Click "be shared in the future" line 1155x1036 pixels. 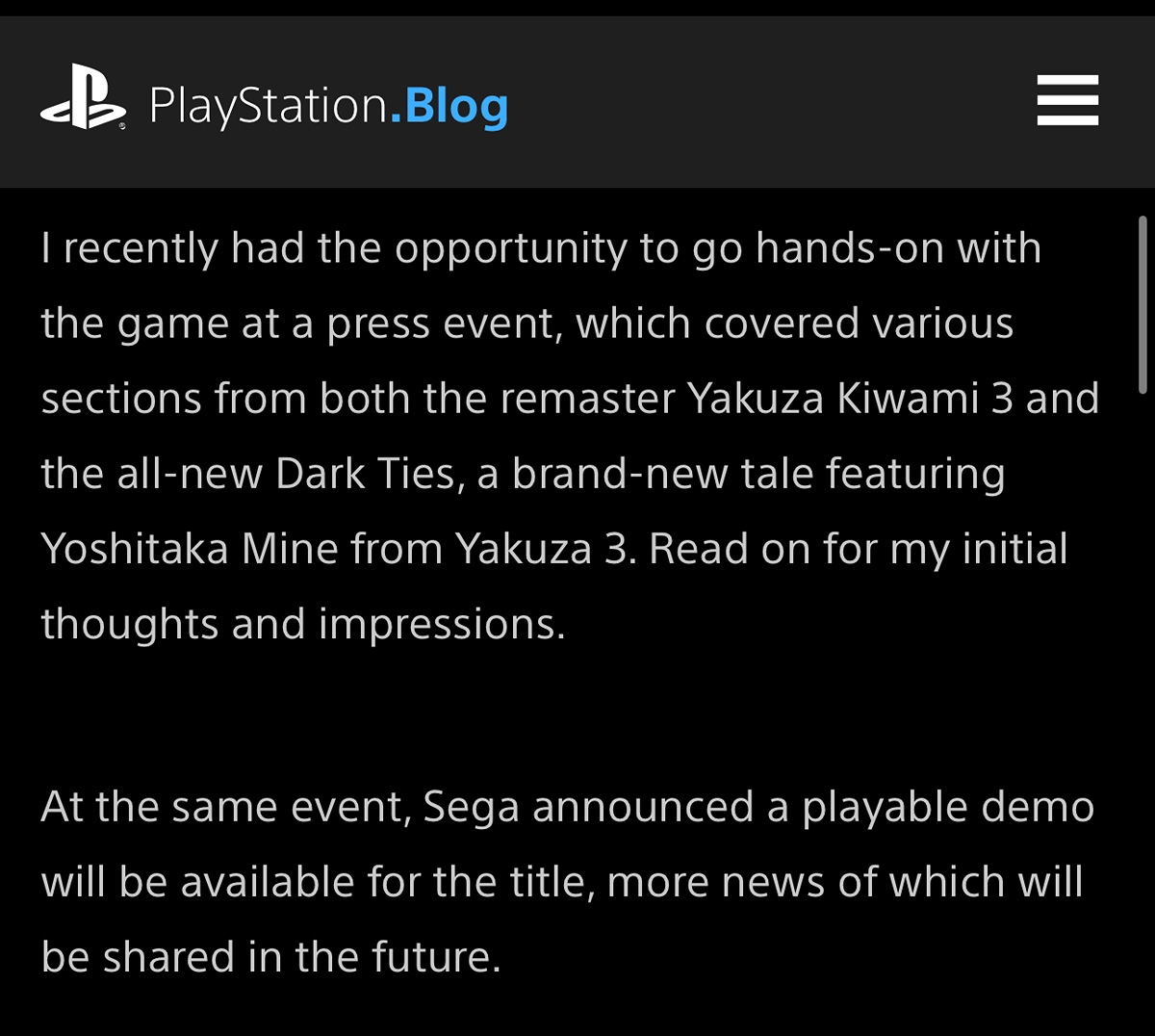pos(270,957)
